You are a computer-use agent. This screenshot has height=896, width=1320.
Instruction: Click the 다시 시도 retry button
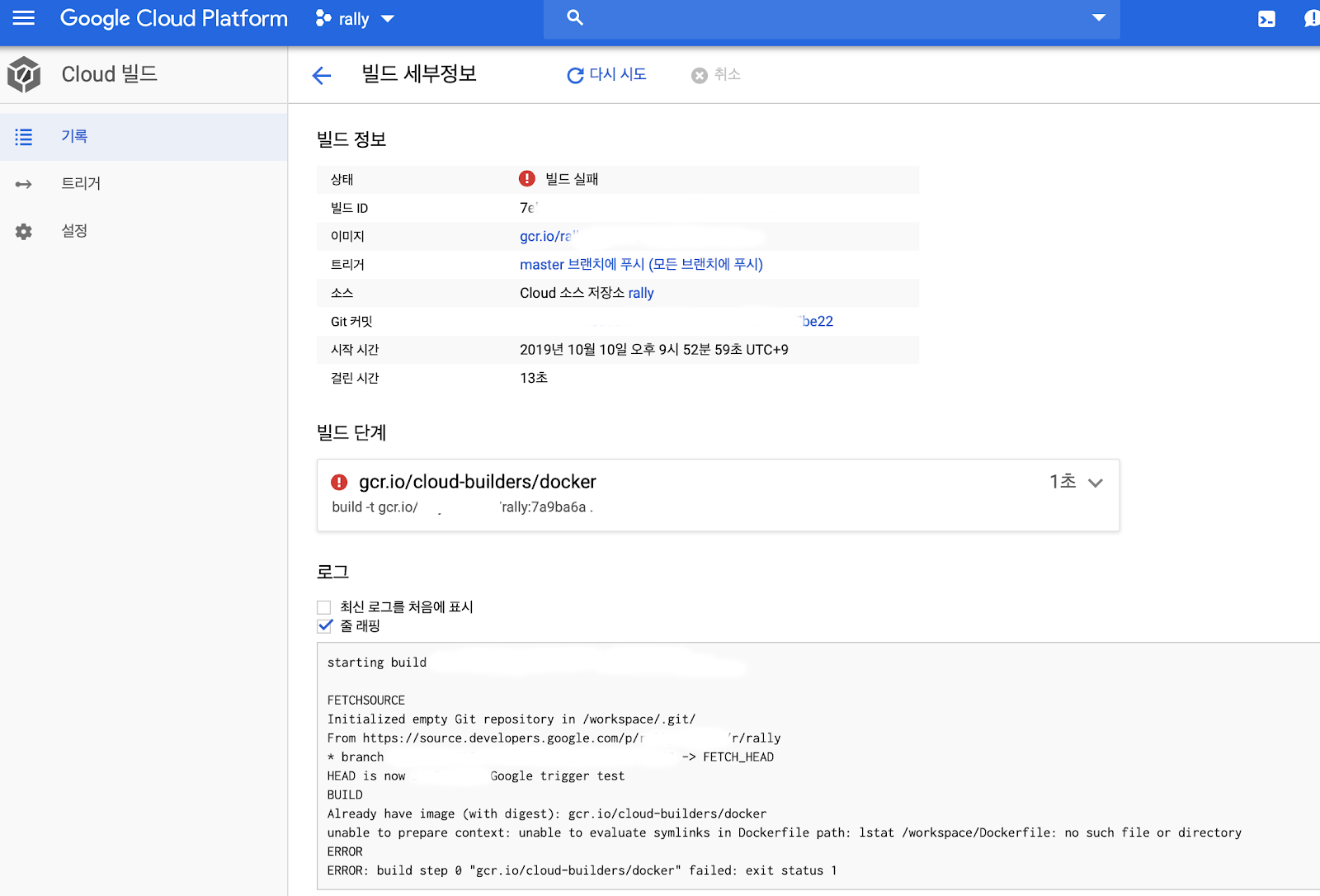(606, 75)
